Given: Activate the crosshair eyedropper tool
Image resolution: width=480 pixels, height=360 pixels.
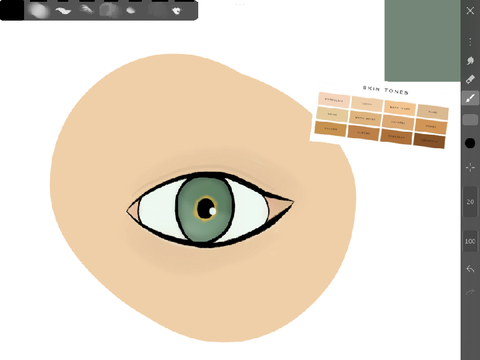Looking at the screenshot, I should pos(470,167).
